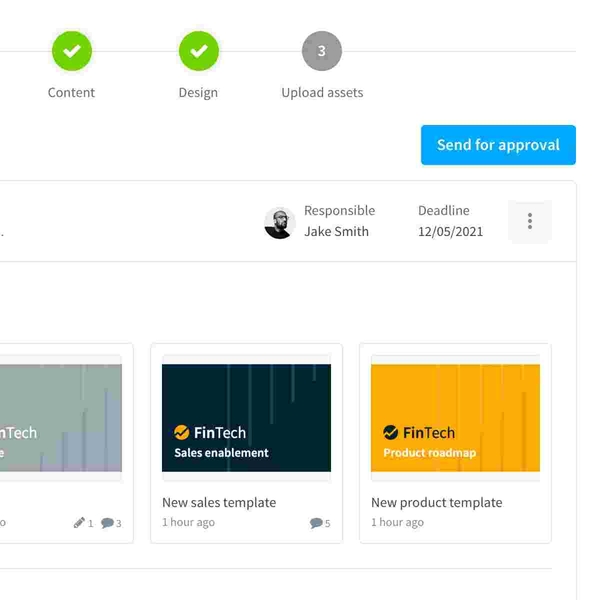Screen dimensions: 600x600
Task: Go to the Upload assets step label
Action: click(322, 93)
